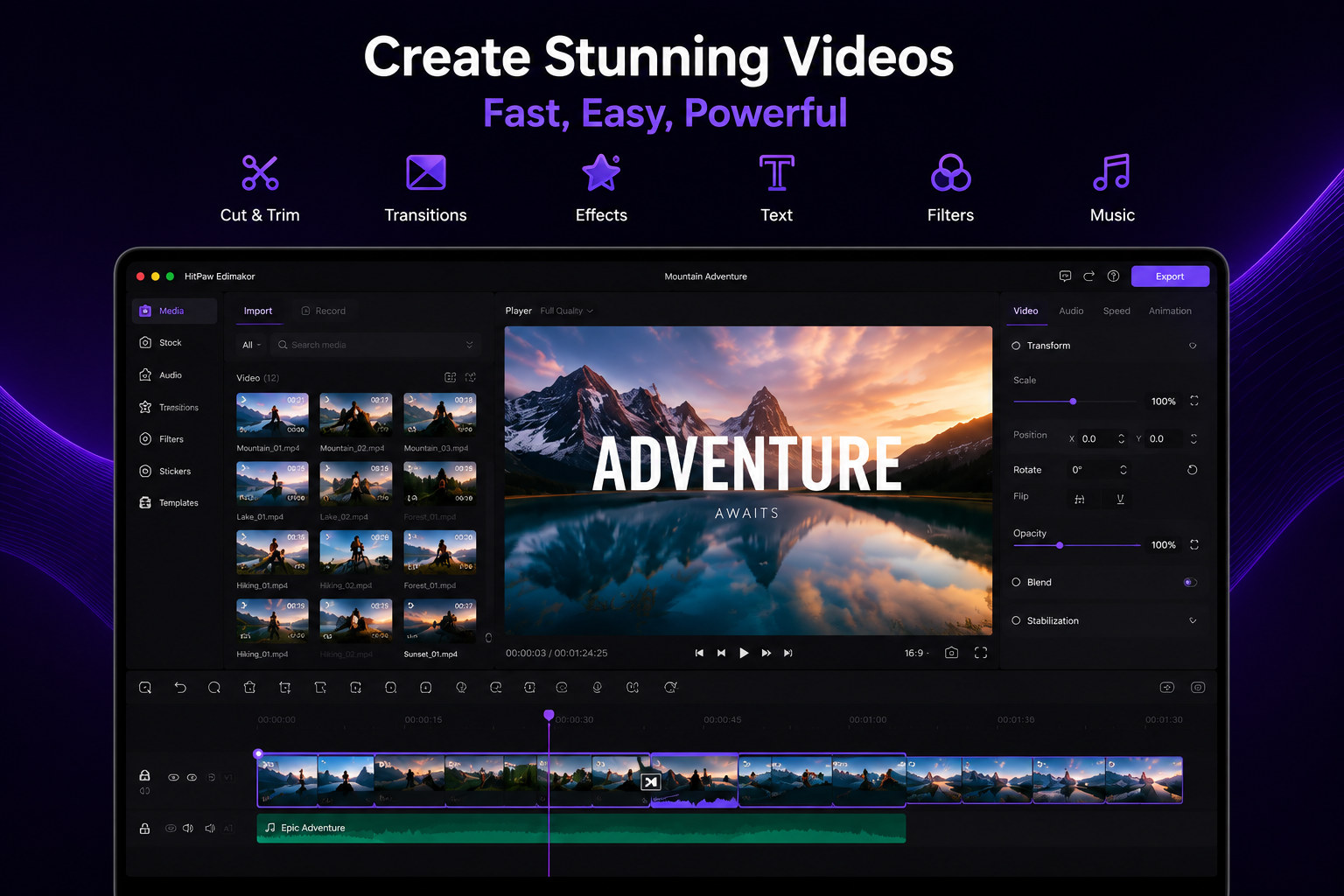Open the Stock library in sidebar
This screenshot has height=896, width=1344.
coord(161,343)
